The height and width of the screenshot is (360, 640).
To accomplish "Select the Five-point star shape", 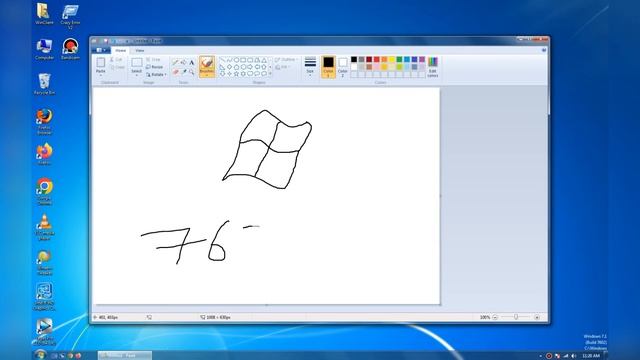I will 236,74.
